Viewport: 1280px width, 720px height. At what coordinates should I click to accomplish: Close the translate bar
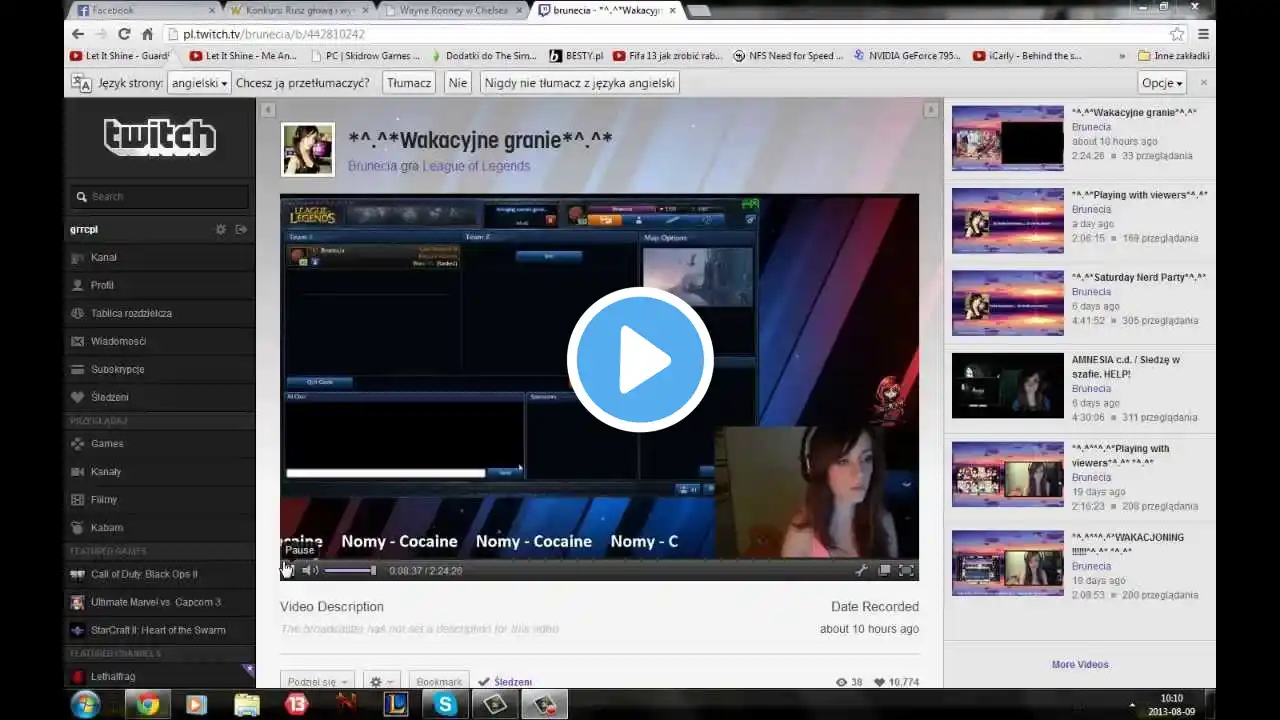pyautogui.click(x=1204, y=82)
